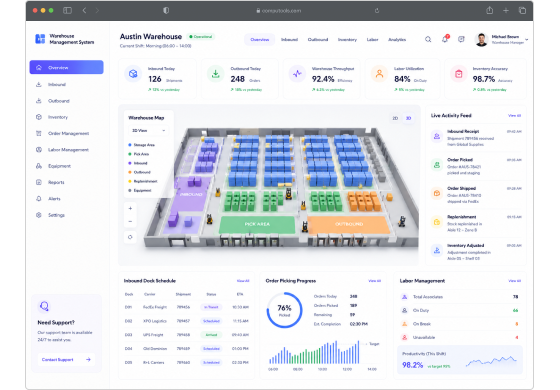This screenshot has width=560, height=390.
Task: Select the Inbound Receipt activity feed entry
Action: pos(476,138)
